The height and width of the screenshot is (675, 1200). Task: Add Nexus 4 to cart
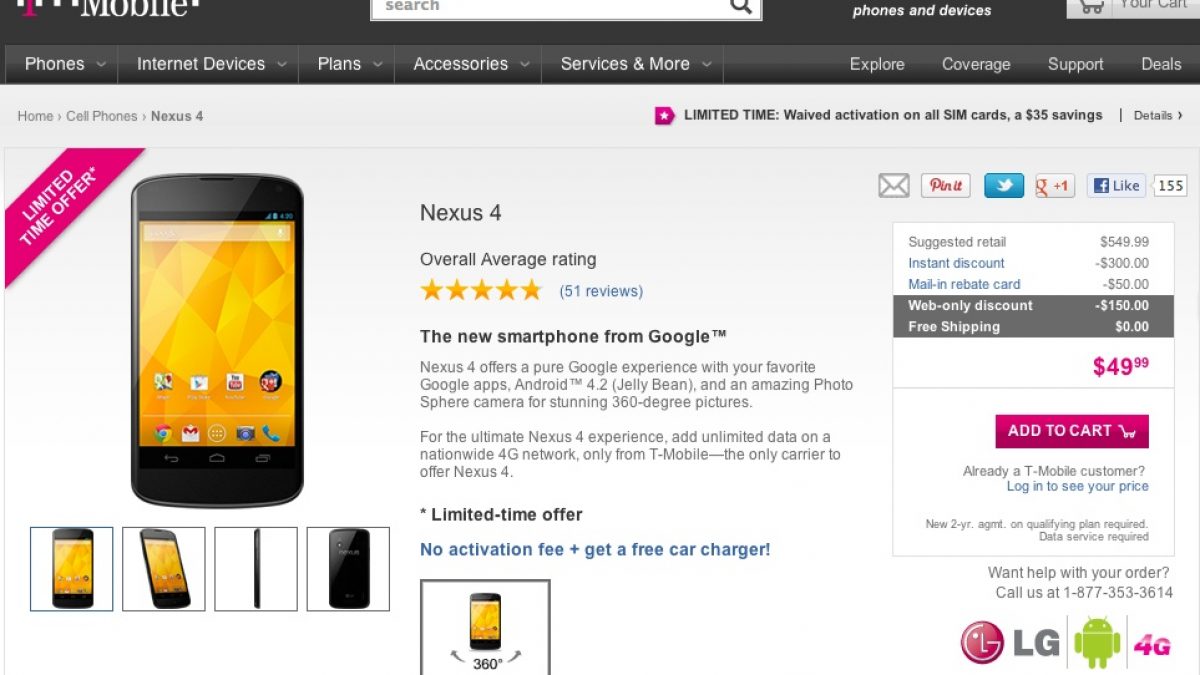[1071, 431]
